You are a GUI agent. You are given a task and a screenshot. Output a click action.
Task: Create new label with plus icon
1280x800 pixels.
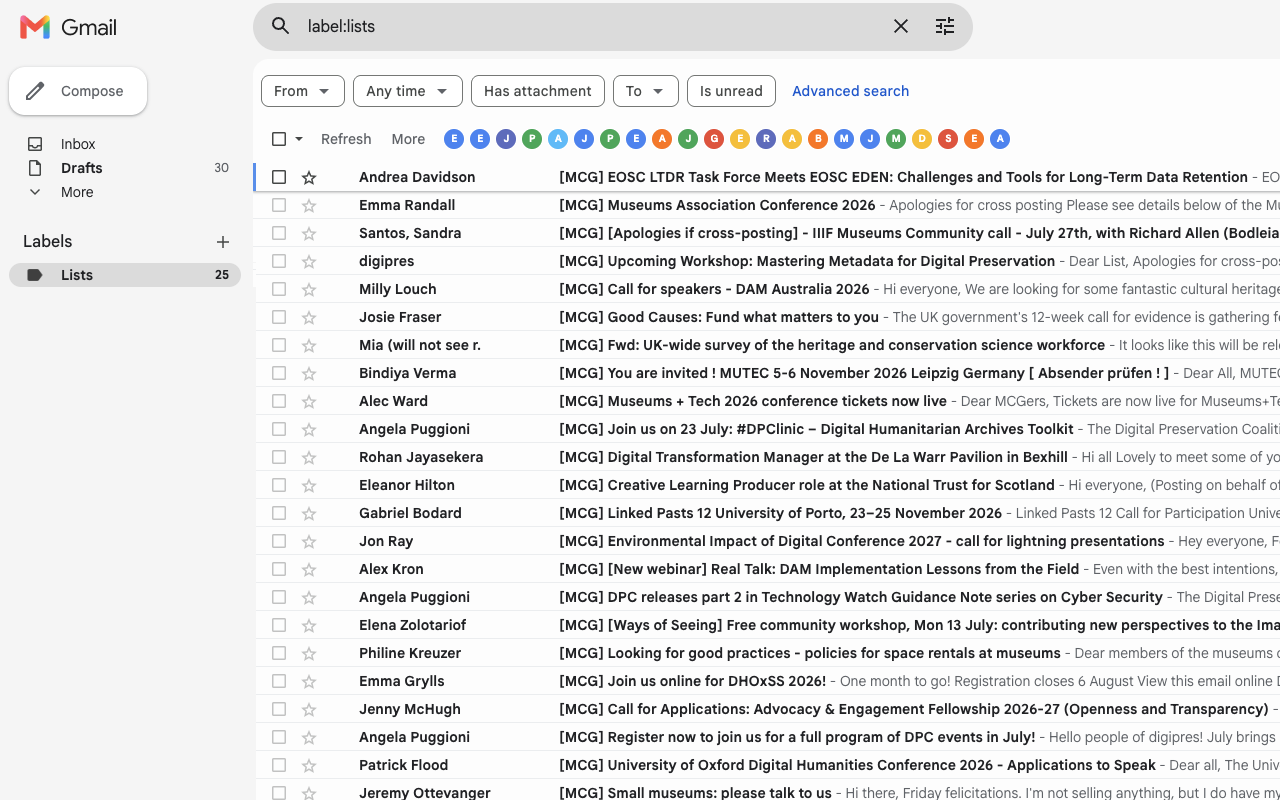pos(223,242)
